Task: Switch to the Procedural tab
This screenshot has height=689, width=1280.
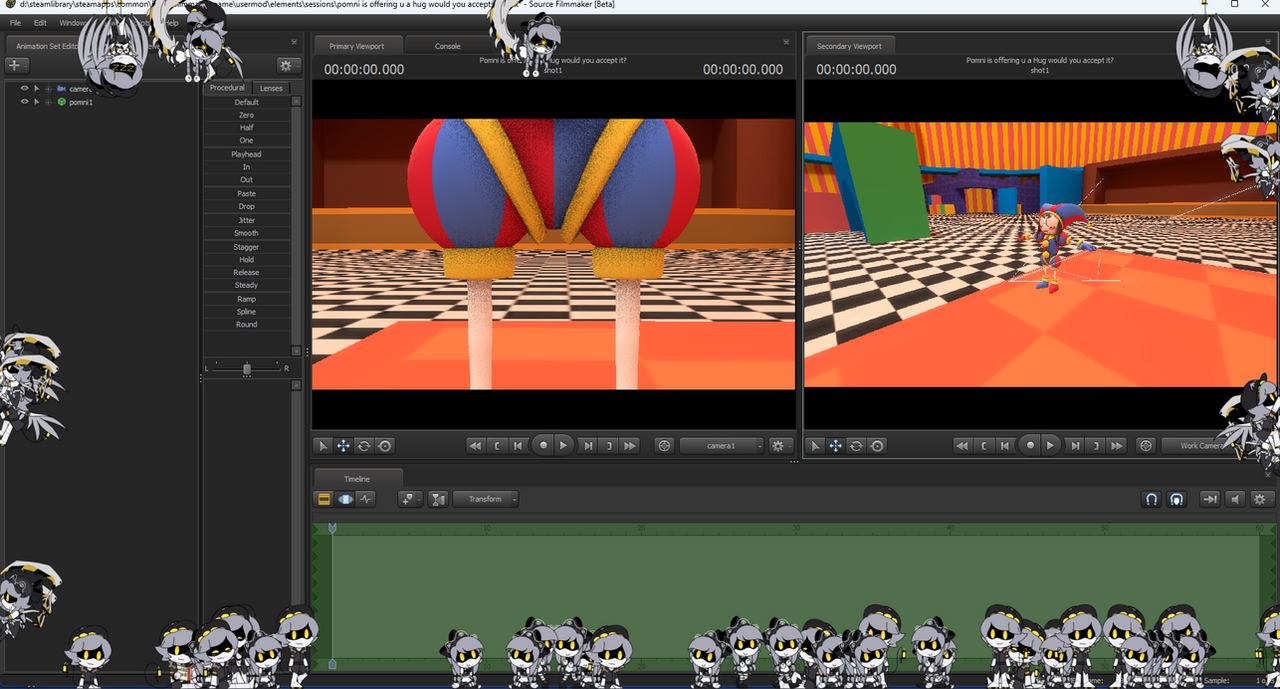Action: coord(227,88)
